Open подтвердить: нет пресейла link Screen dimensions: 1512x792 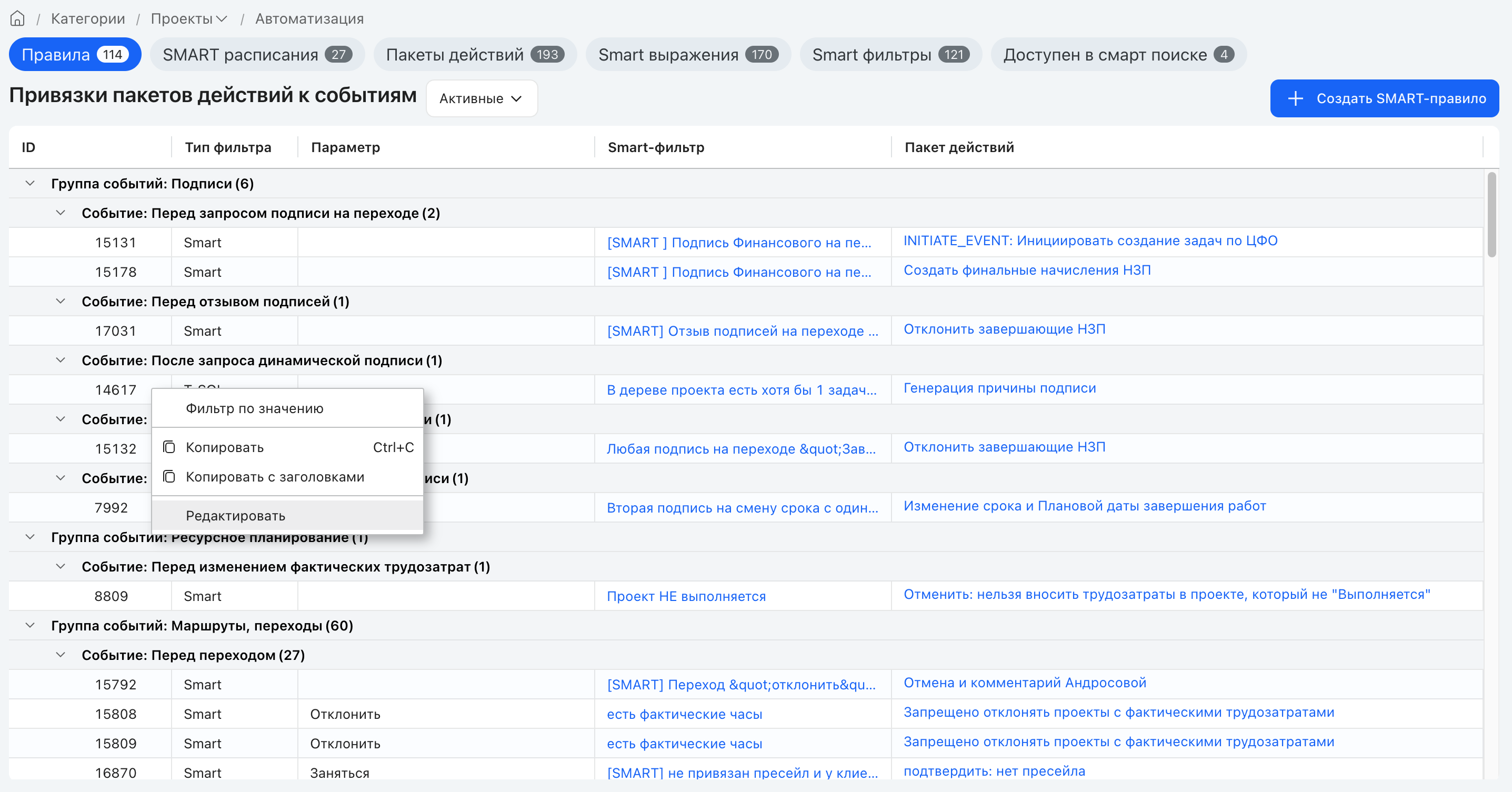994,771
